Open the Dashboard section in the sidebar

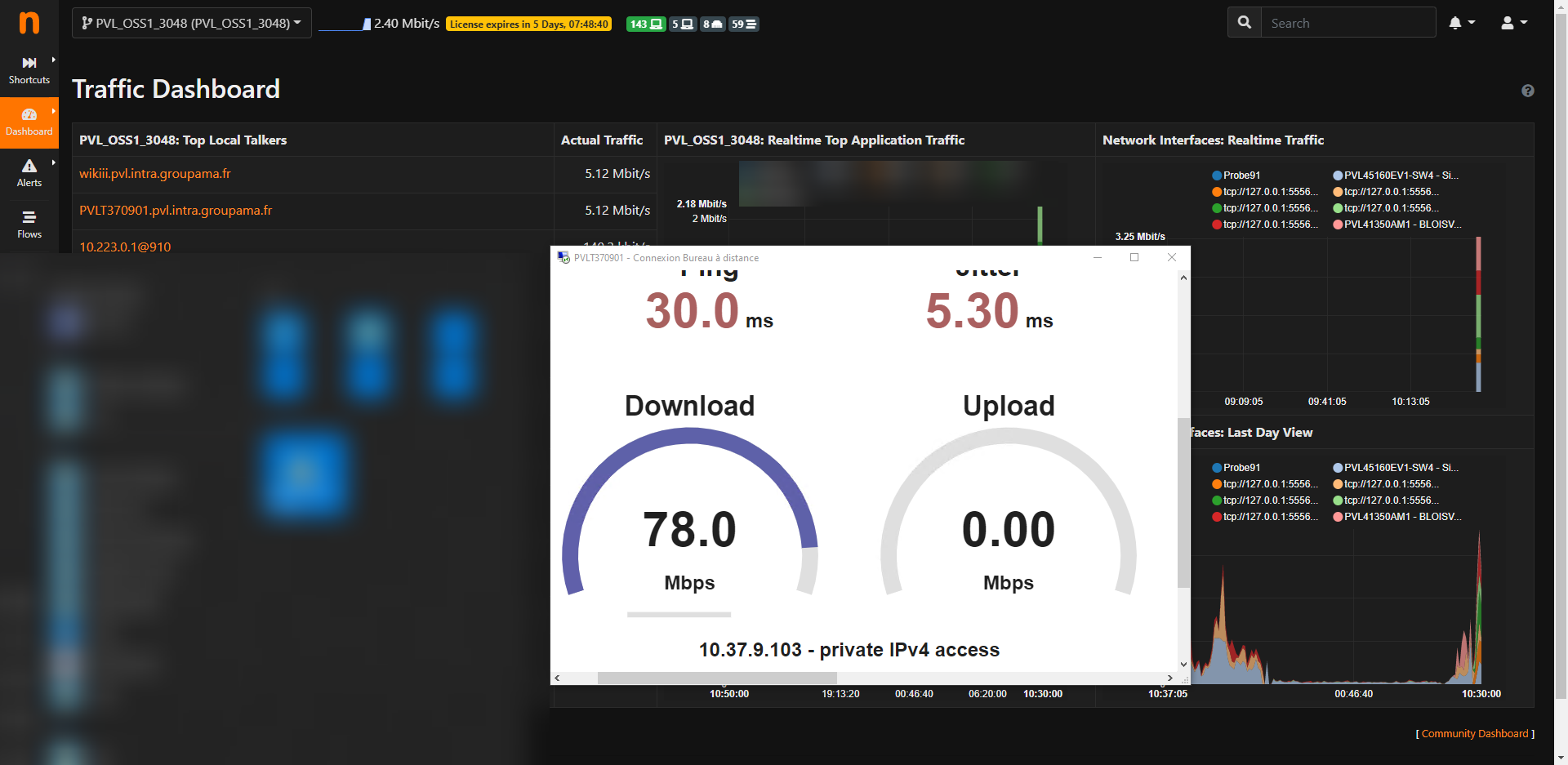(x=29, y=122)
